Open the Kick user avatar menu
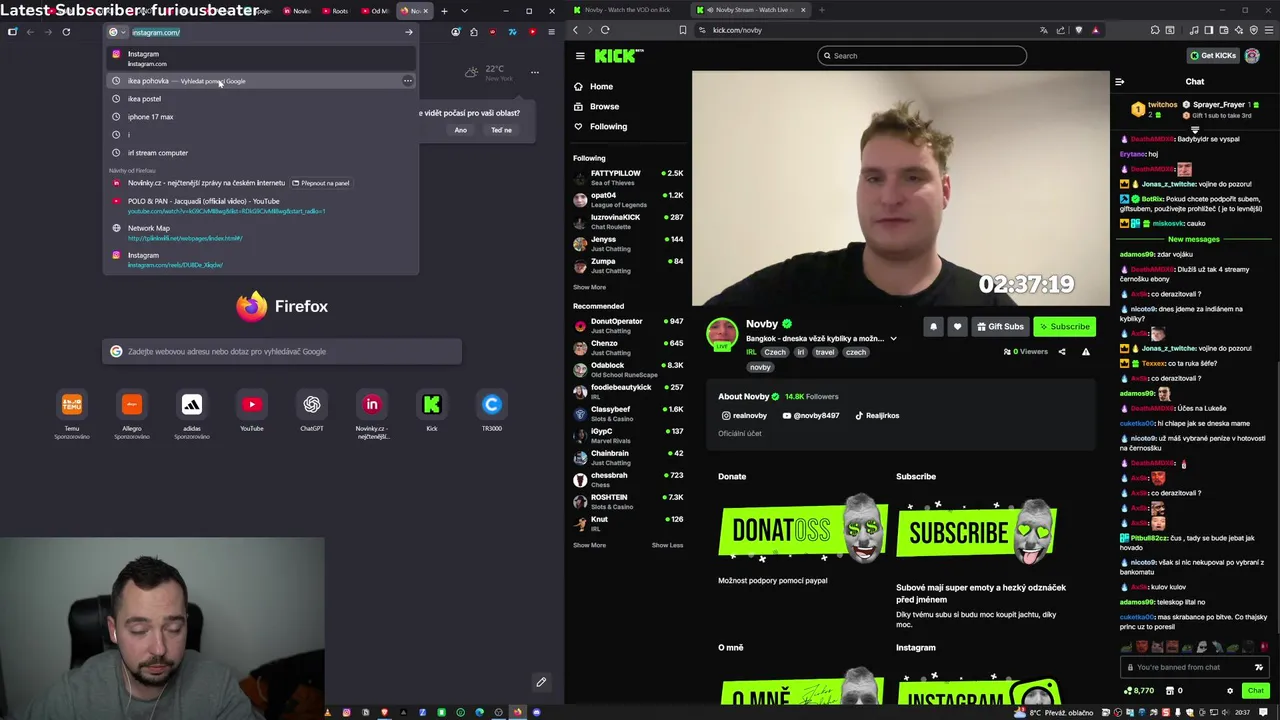Image resolution: width=1280 pixels, height=720 pixels. [x=1252, y=56]
